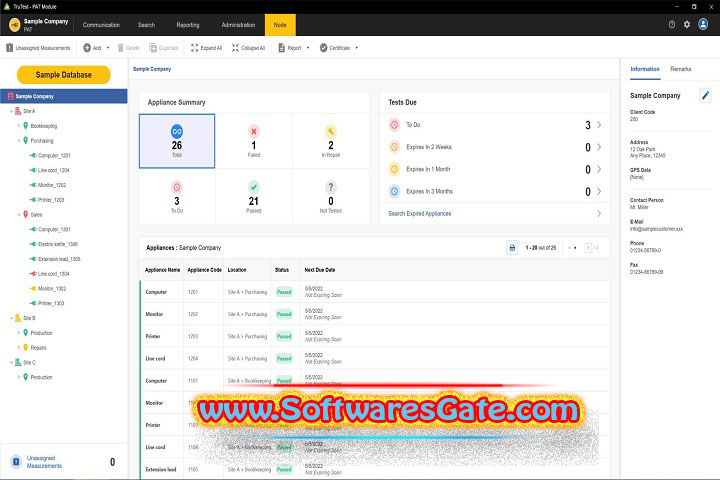Click Collapse All in toolbar
This screenshot has width=720, height=480.
coord(248,48)
